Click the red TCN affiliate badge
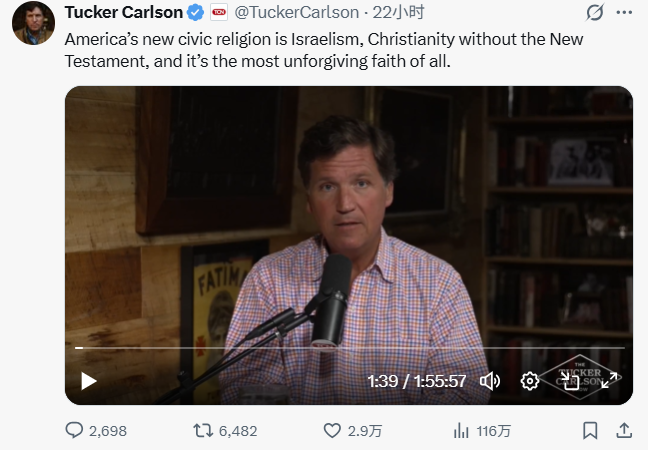This screenshot has width=648, height=450. click(219, 13)
